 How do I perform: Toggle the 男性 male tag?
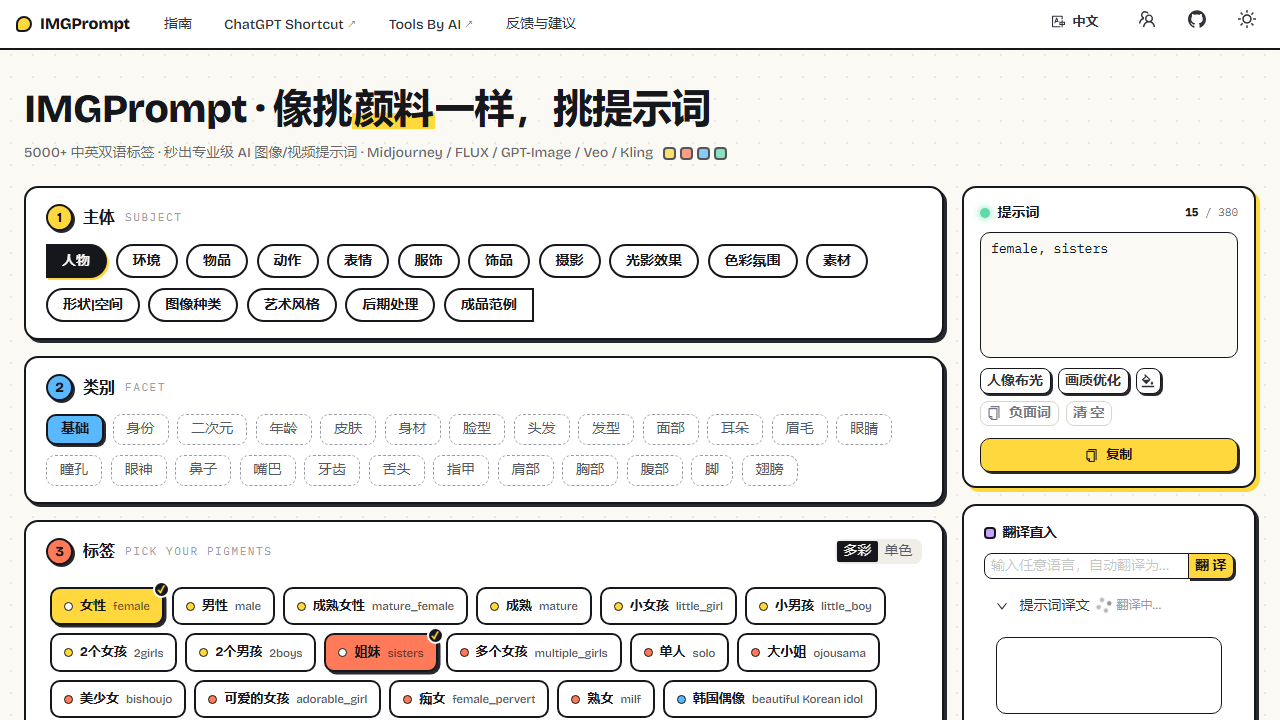point(224,606)
